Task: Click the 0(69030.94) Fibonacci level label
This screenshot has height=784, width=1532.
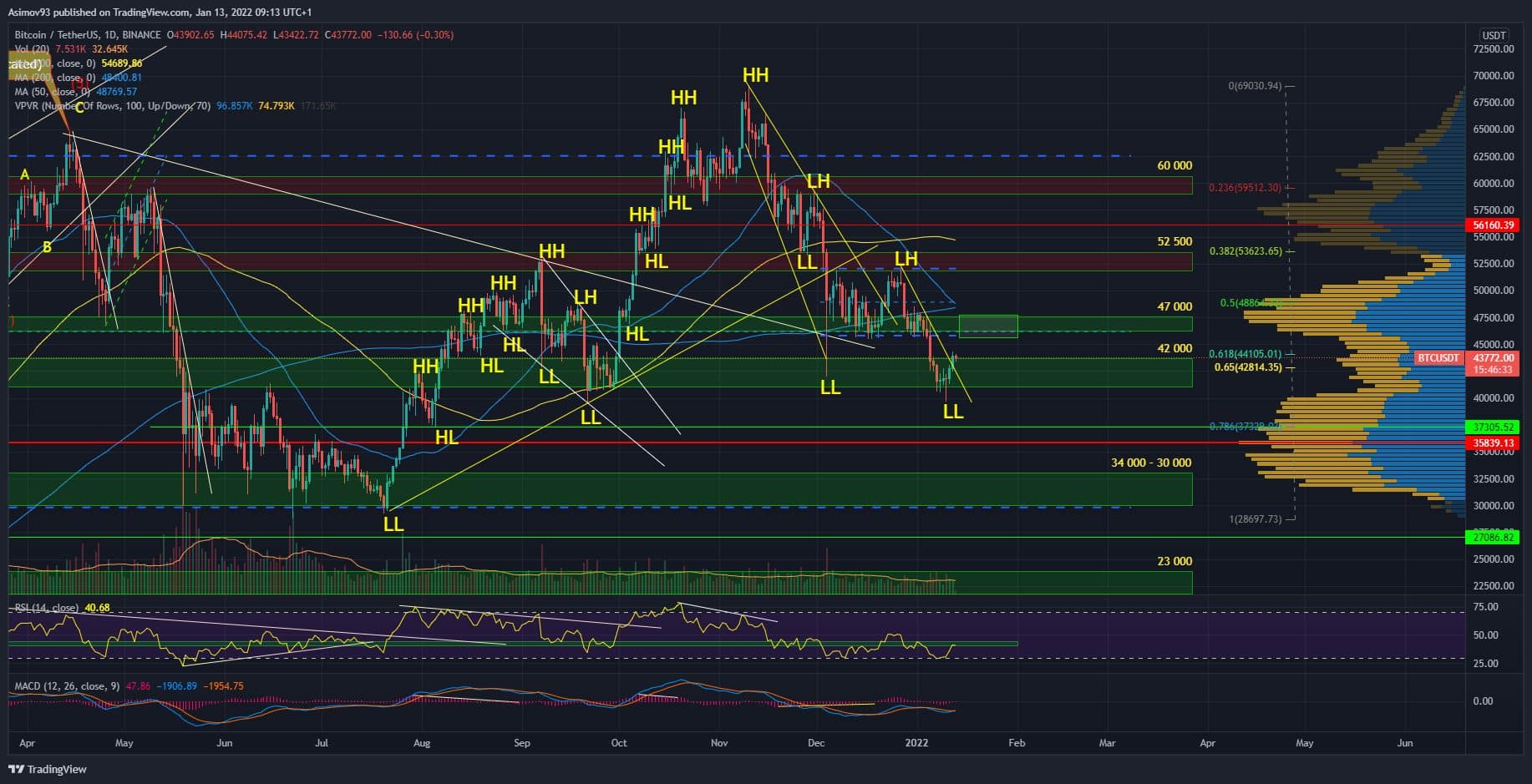Action: click(1255, 86)
